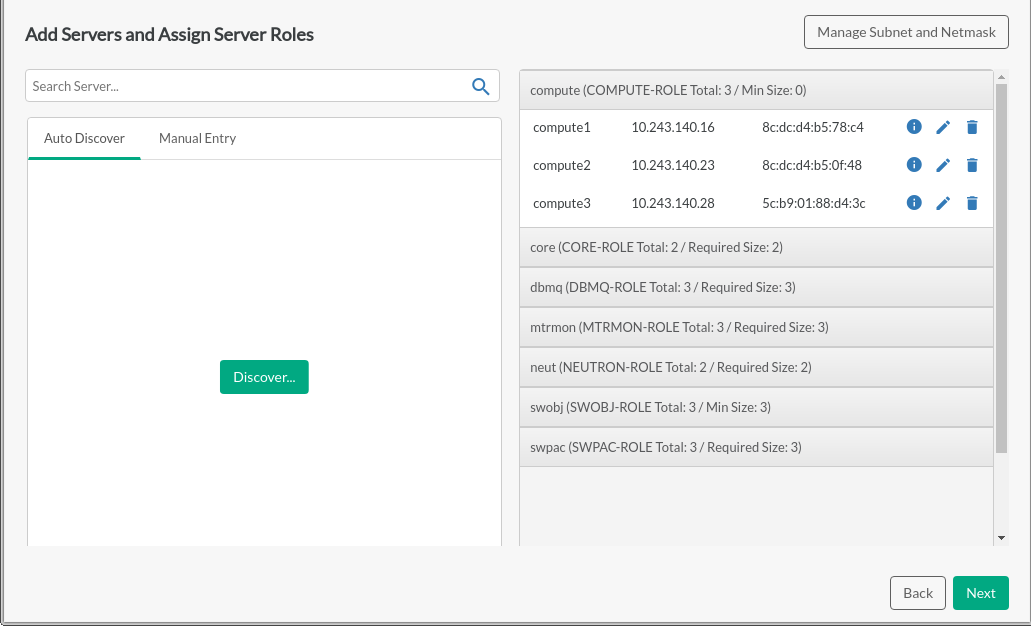Edit the compute3 server entry
Viewport: 1031px width, 626px height.
[x=942, y=203]
